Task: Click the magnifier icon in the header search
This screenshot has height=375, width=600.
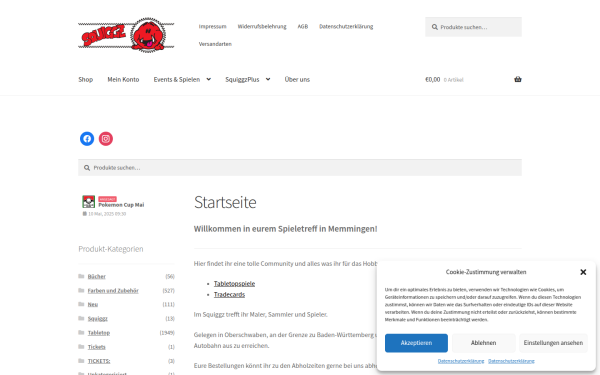Action: point(435,27)
